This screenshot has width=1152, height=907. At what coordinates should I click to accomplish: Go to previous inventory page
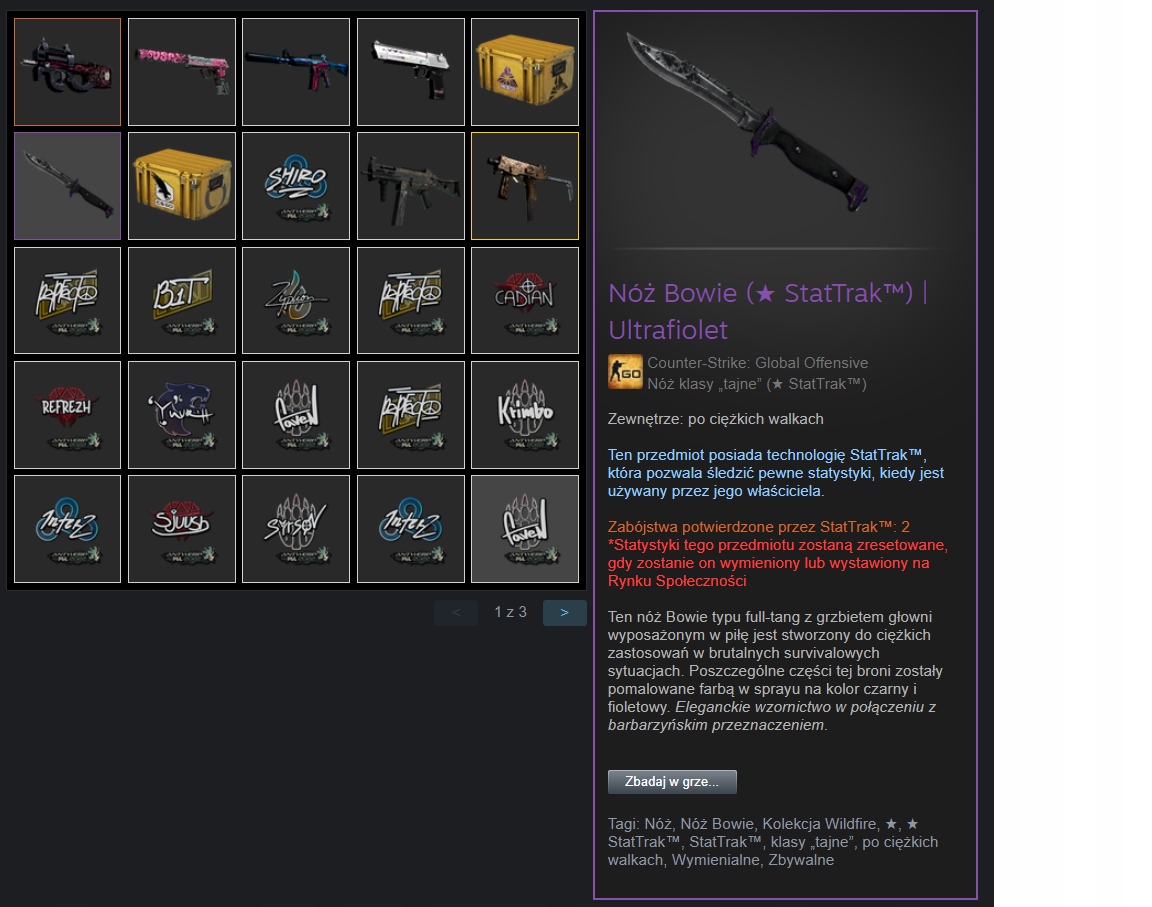click(x=456, y=613)
